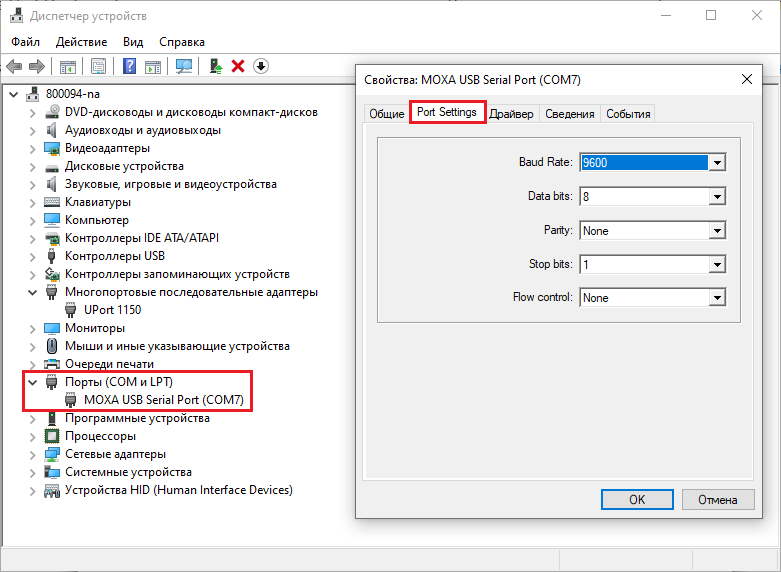The width and height of the screenshot is (781, 572).
Task: Collapse the Порты (COM и LPT) node
Action: (x=33, y=382)
